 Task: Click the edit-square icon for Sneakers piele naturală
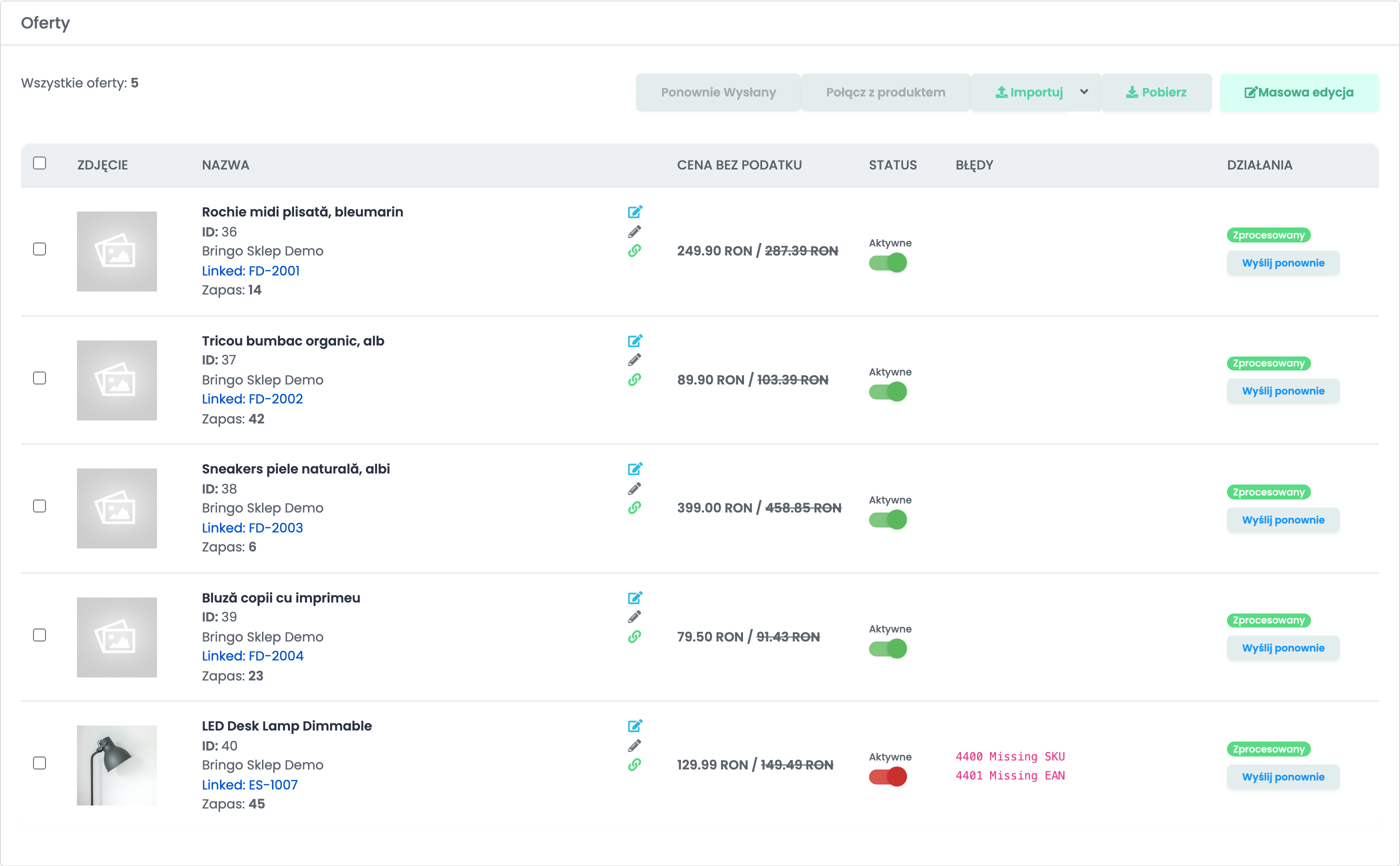pyautogui.click(x=634, y=469)
